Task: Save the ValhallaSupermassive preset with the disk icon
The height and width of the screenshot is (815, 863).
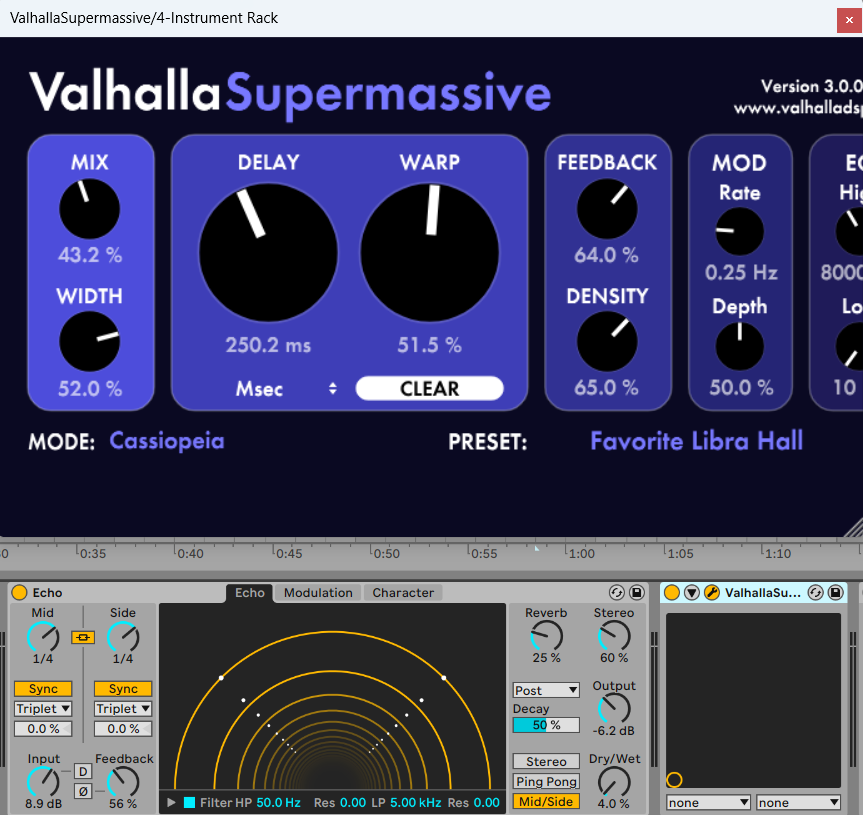Action: pyautogui.click(x=835, y=592)
